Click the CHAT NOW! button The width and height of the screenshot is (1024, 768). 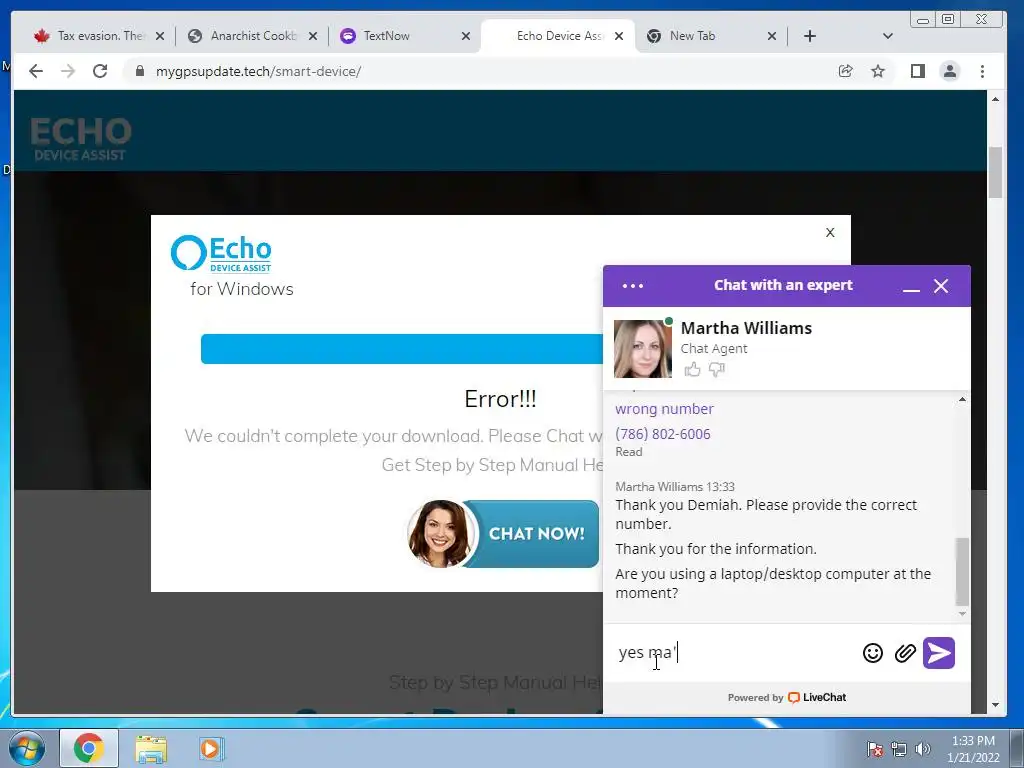tap(502, 534)
